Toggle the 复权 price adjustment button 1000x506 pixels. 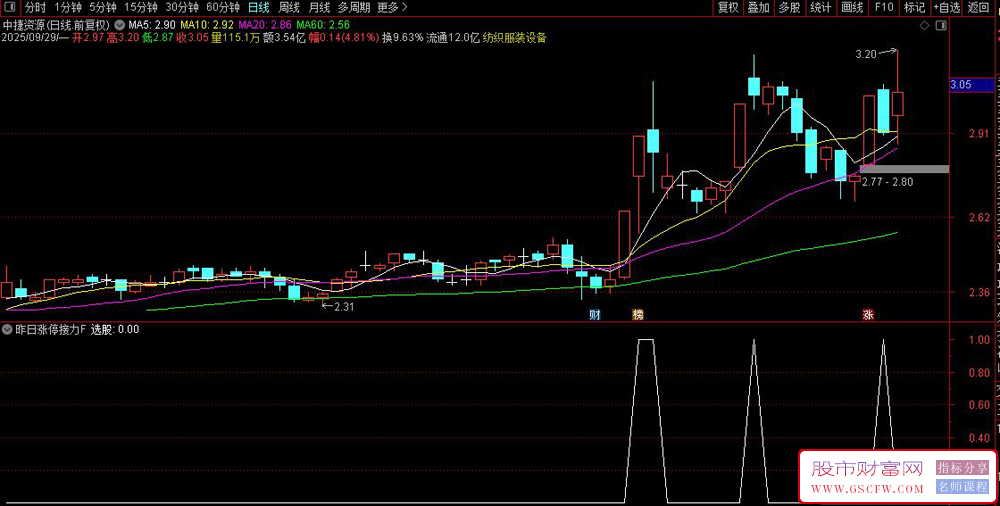click(x=728, y=7)
